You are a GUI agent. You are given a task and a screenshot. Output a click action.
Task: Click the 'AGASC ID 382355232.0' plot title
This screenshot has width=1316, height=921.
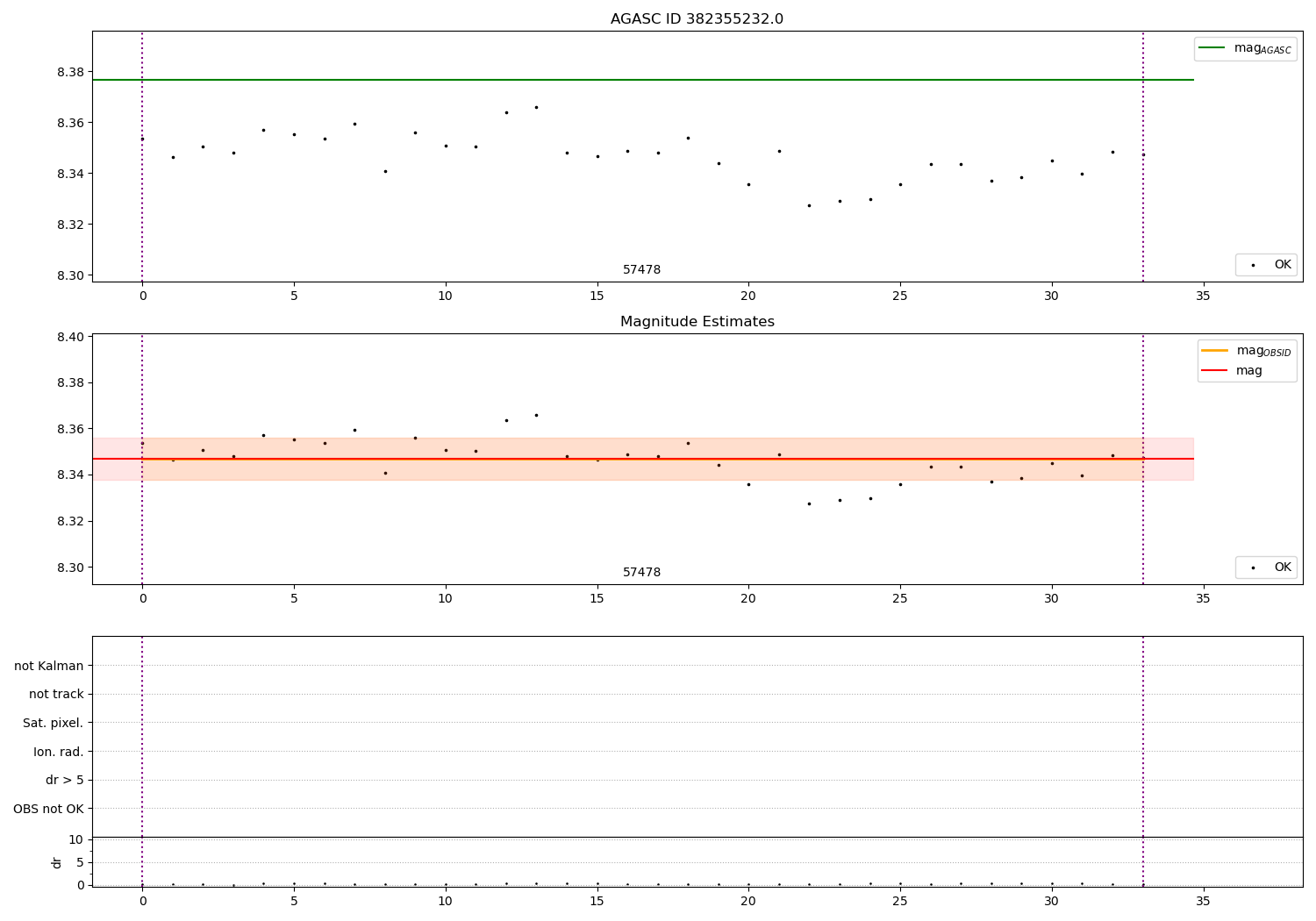697,19
